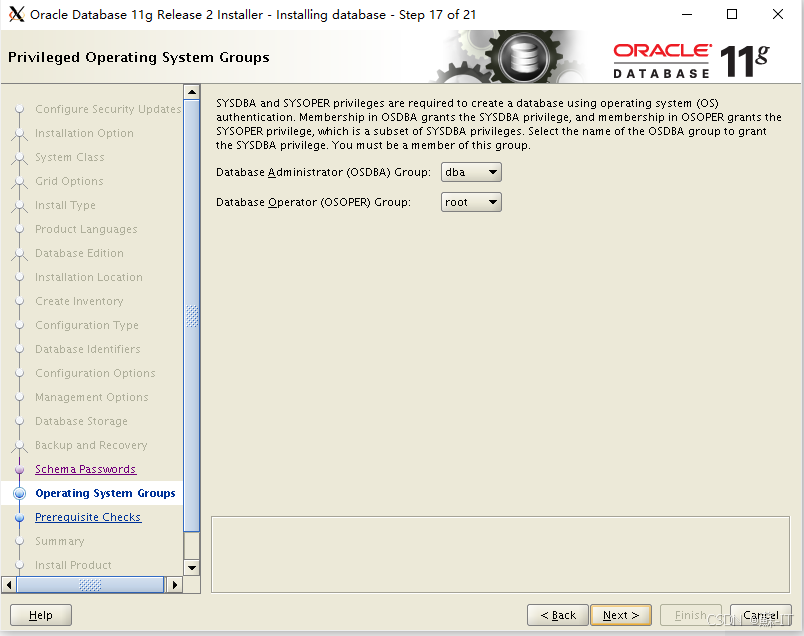Open the Database Administrator OSDBA group dropdown
804x636 pixels.
(x=493, y=171)
